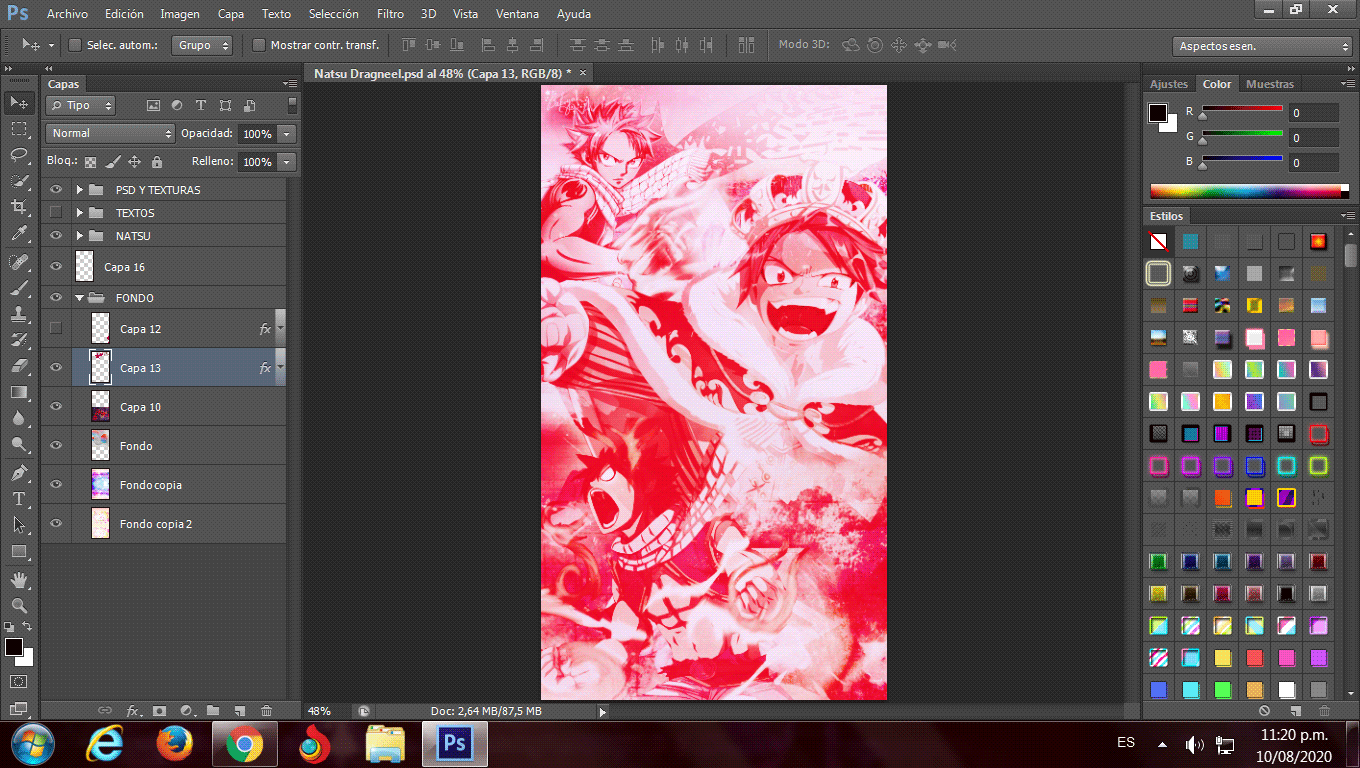Hide layer Capa 16

(56, 267)
